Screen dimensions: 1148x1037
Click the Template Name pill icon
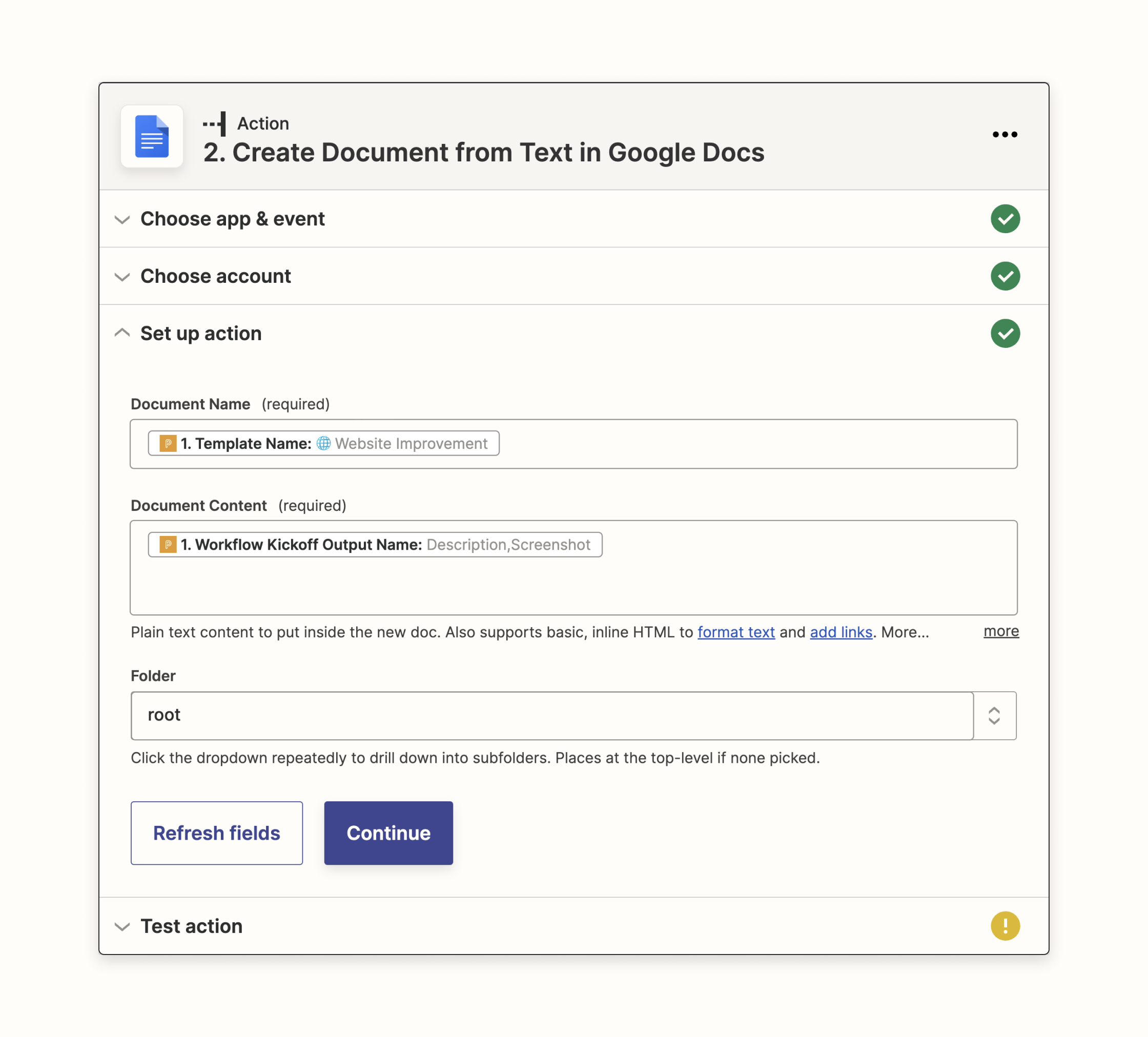point(167,444)
